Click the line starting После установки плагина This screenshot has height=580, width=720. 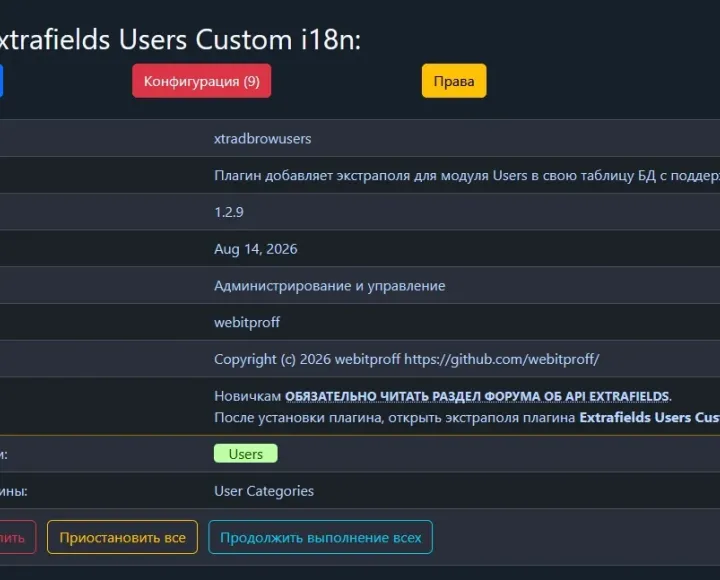point(467,417)
